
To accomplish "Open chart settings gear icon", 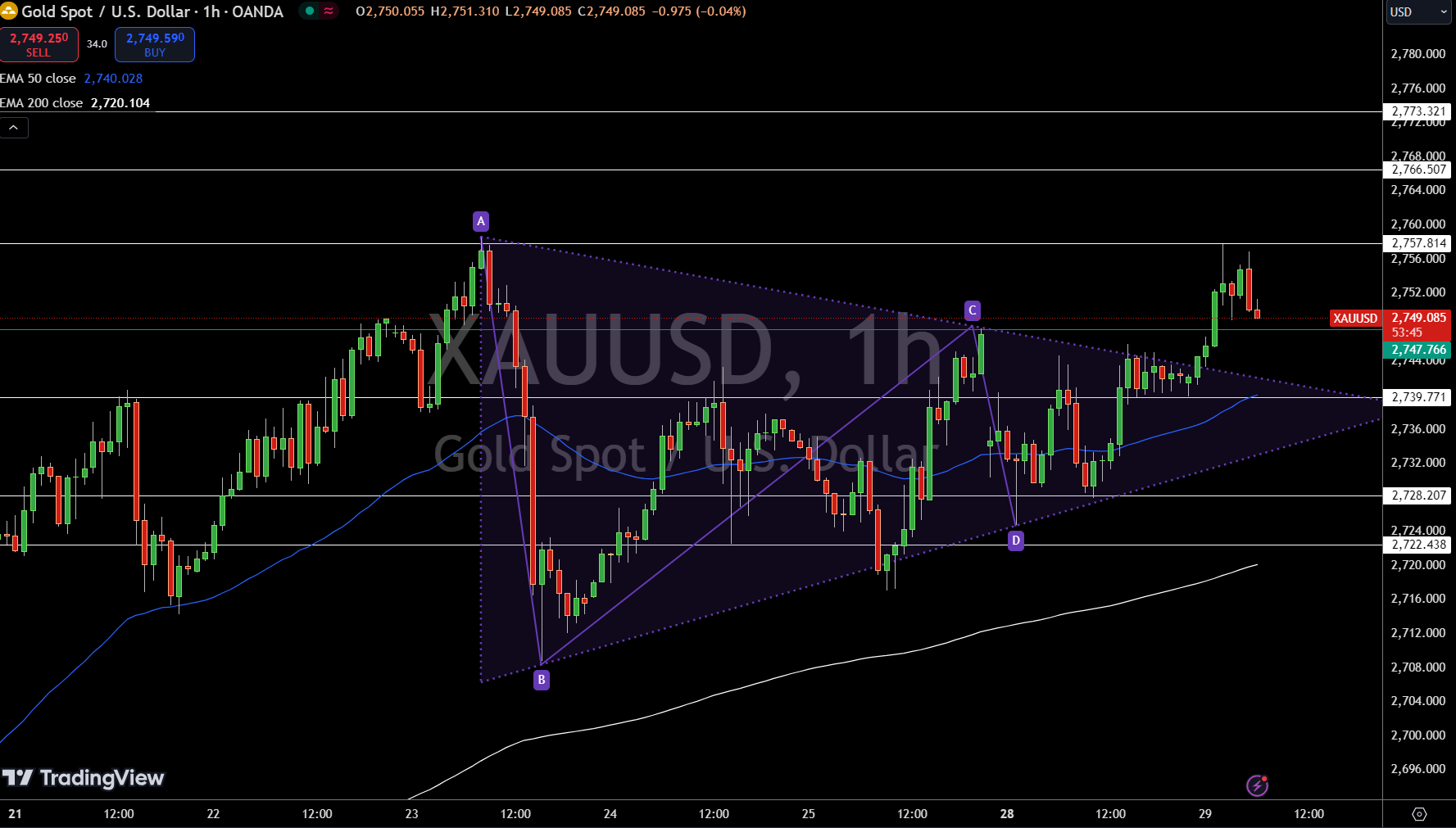I will [x=1419, y=814].
